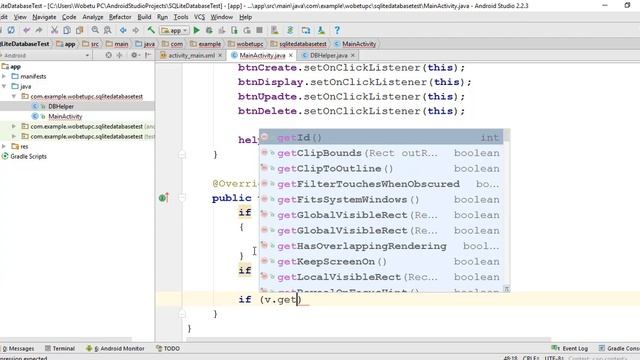Choose getKeepScreenOn() from autocomplete
The height and width of the screenshot is (360, 640).
point(381,262)
